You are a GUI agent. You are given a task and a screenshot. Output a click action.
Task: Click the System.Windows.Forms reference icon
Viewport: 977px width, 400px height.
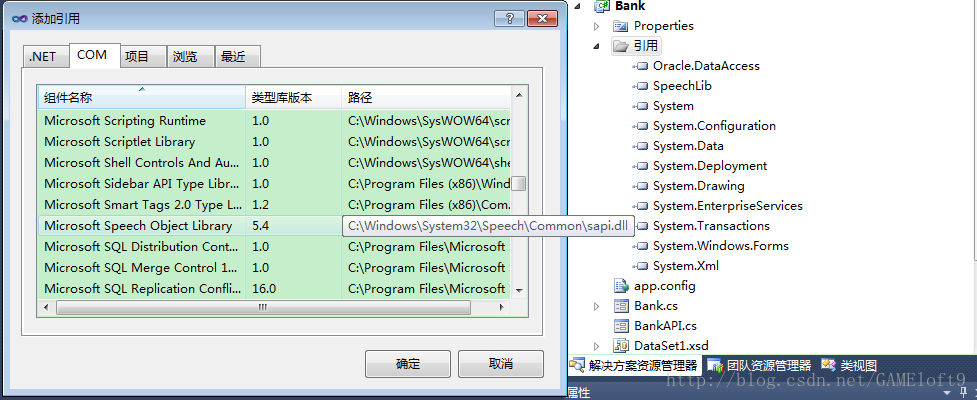point(640,245)
